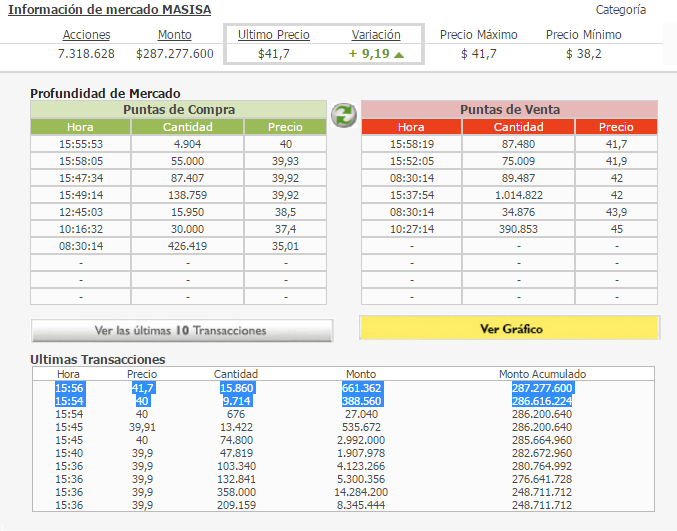The height and width of the screenshot is (531, 677).
Task: Click transaction quantity 47.819
Action: tap(236, 453)
